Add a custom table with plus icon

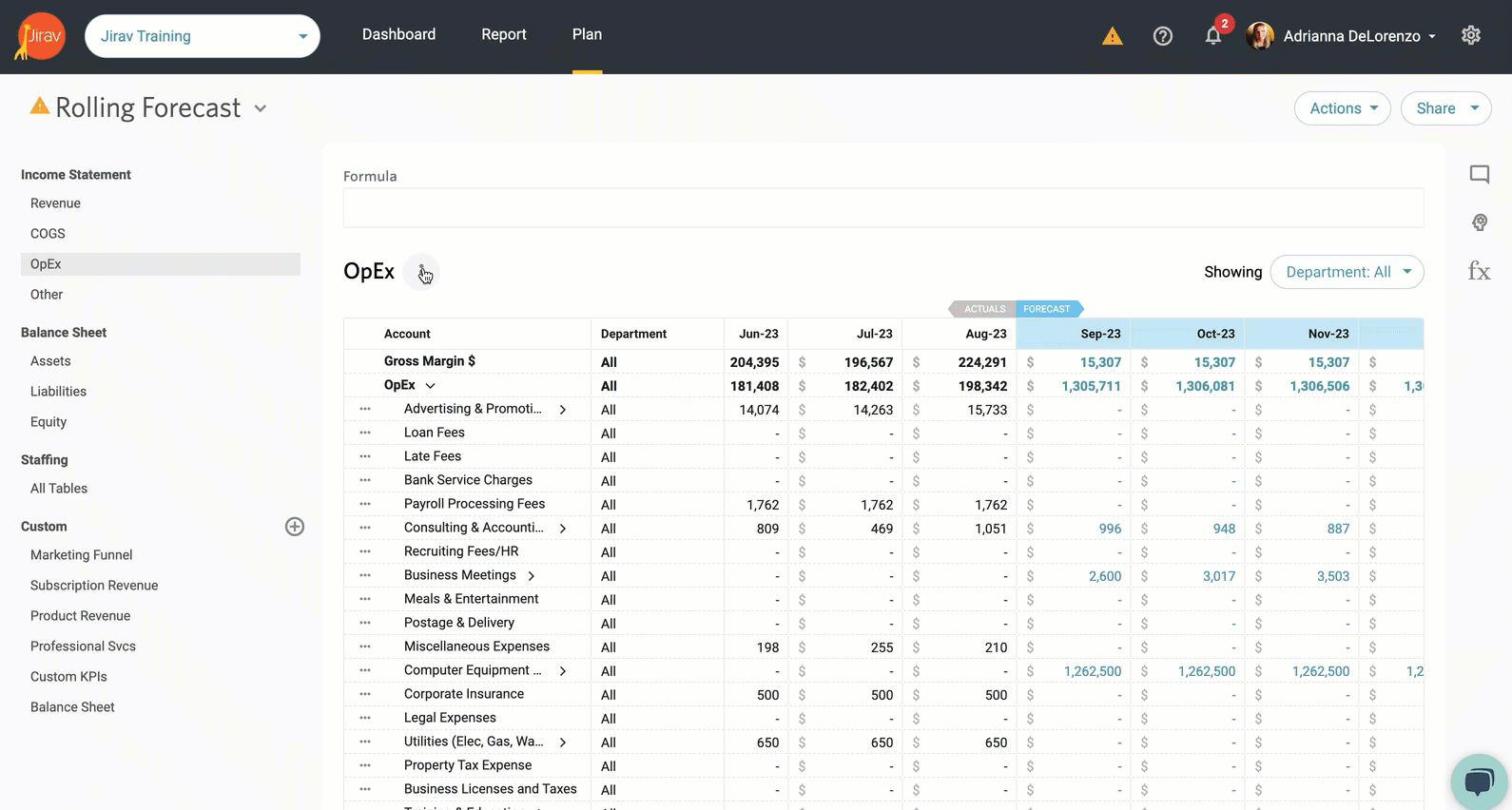[x=295, y=527]
